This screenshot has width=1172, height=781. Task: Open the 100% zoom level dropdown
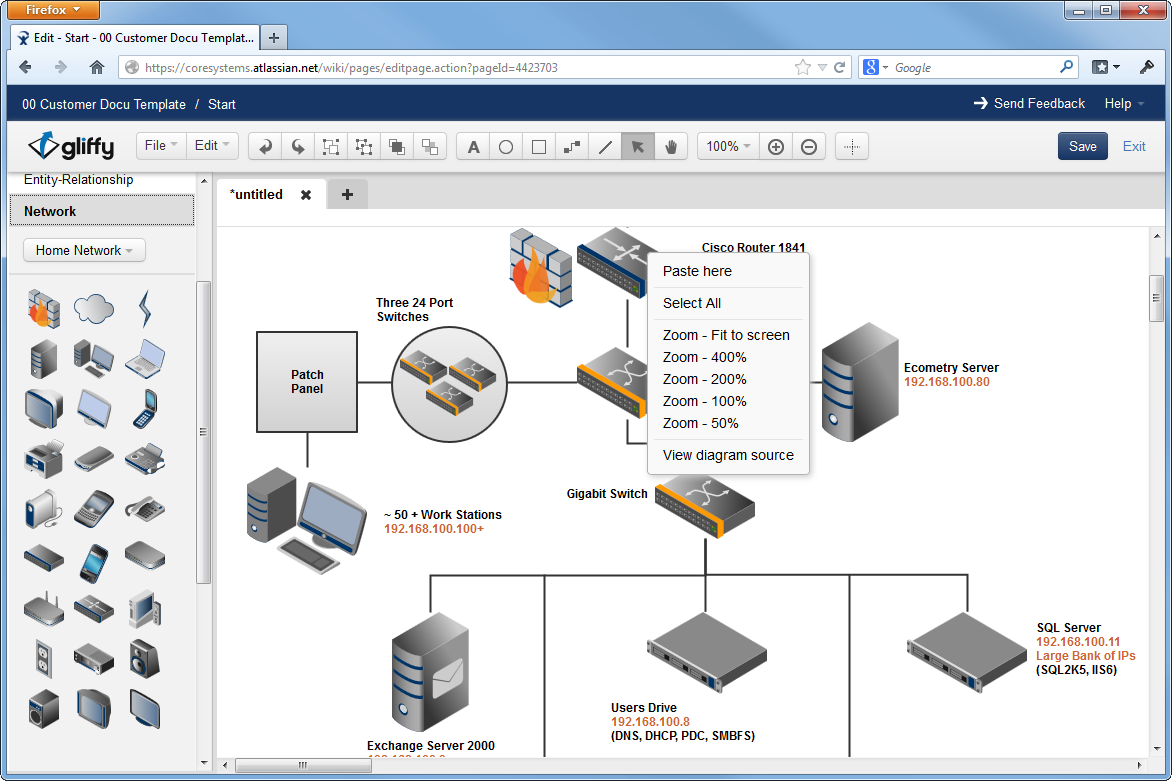tap(728, 146)
